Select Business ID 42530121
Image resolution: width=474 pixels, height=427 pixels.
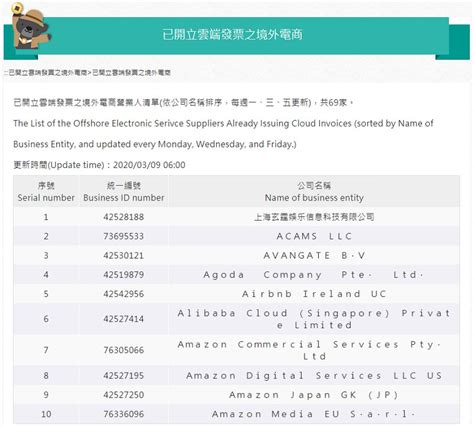pyautogui.click(x=124, y=256)
